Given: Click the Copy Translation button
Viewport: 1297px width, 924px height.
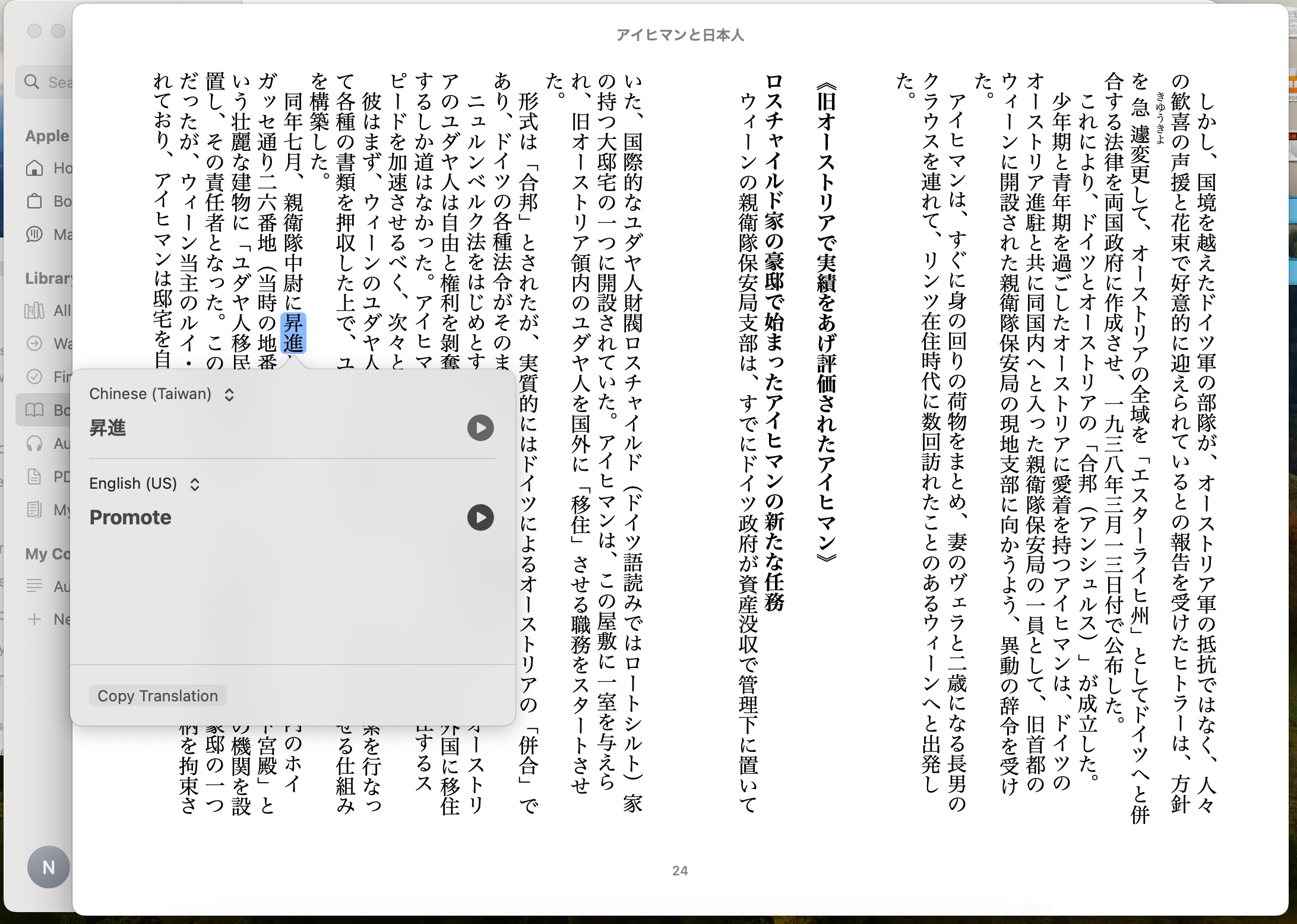Looking at the screenshot, I should point(157,696).
